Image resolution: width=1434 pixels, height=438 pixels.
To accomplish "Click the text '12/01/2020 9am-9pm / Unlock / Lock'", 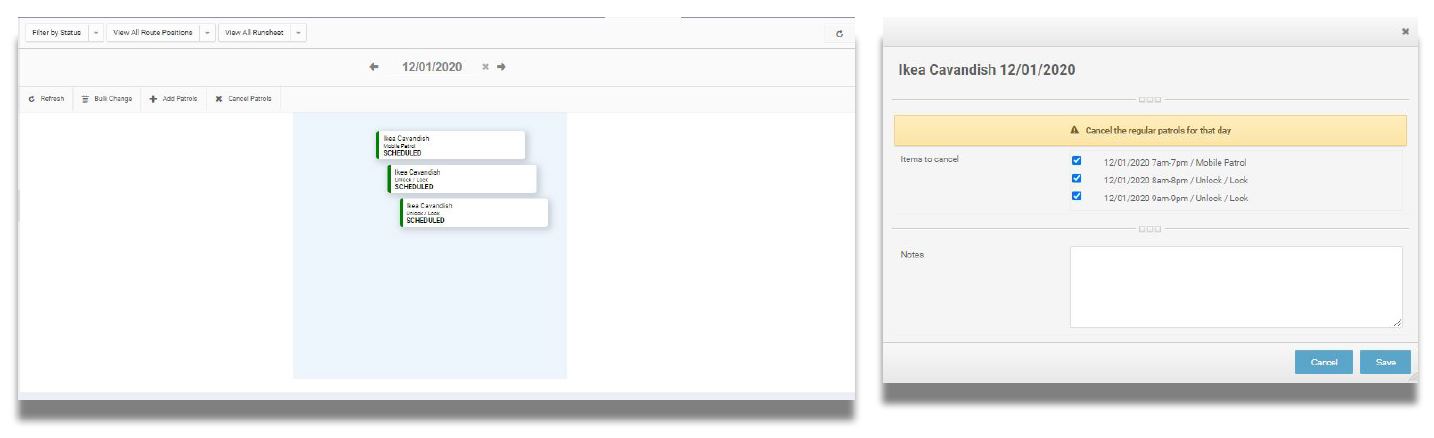I will (x=1176, y=198).
